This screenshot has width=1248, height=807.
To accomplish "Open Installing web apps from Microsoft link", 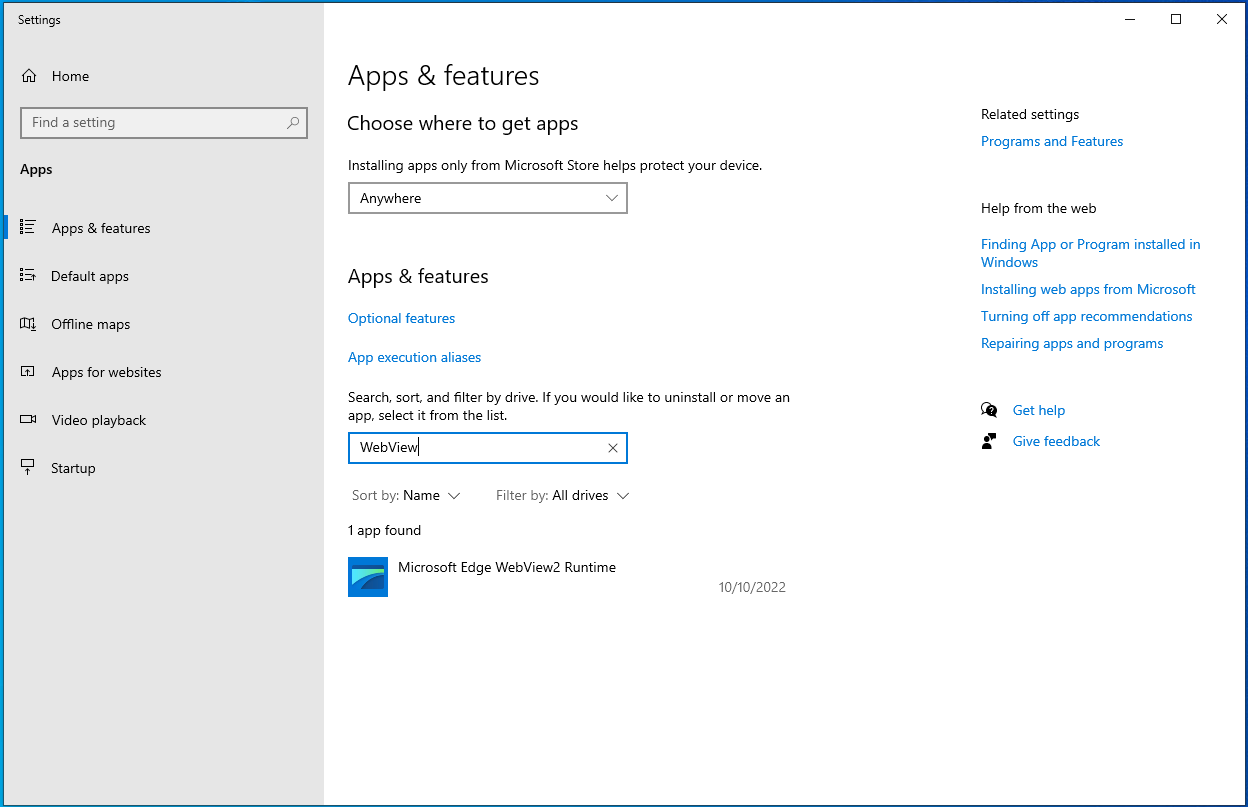I will click(x=1088, y=289).
